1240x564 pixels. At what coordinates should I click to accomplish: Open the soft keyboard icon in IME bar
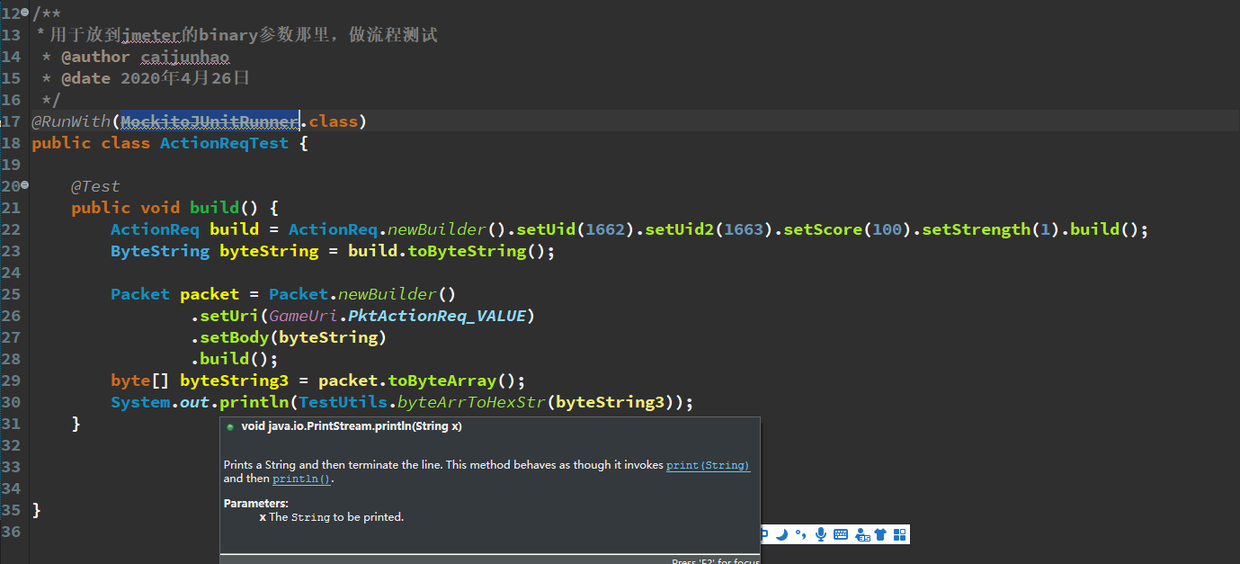click(841, 534)
